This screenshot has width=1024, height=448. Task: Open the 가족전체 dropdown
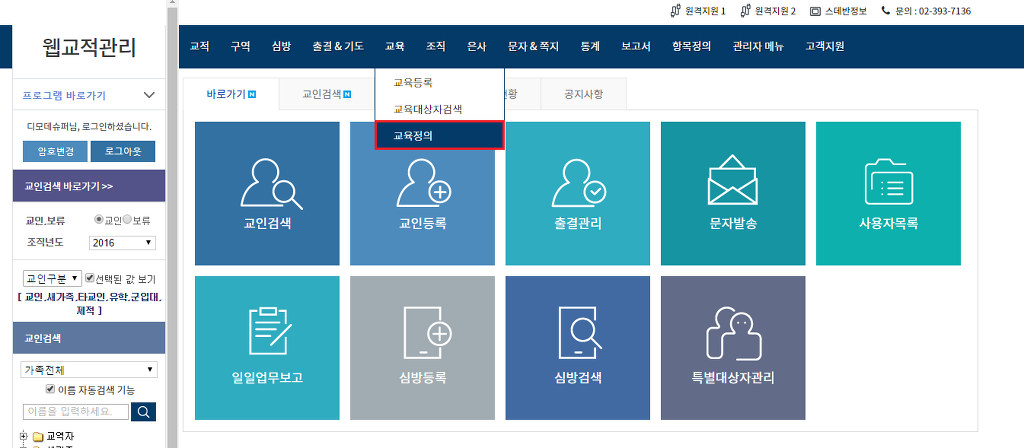(x=89, y=370)
